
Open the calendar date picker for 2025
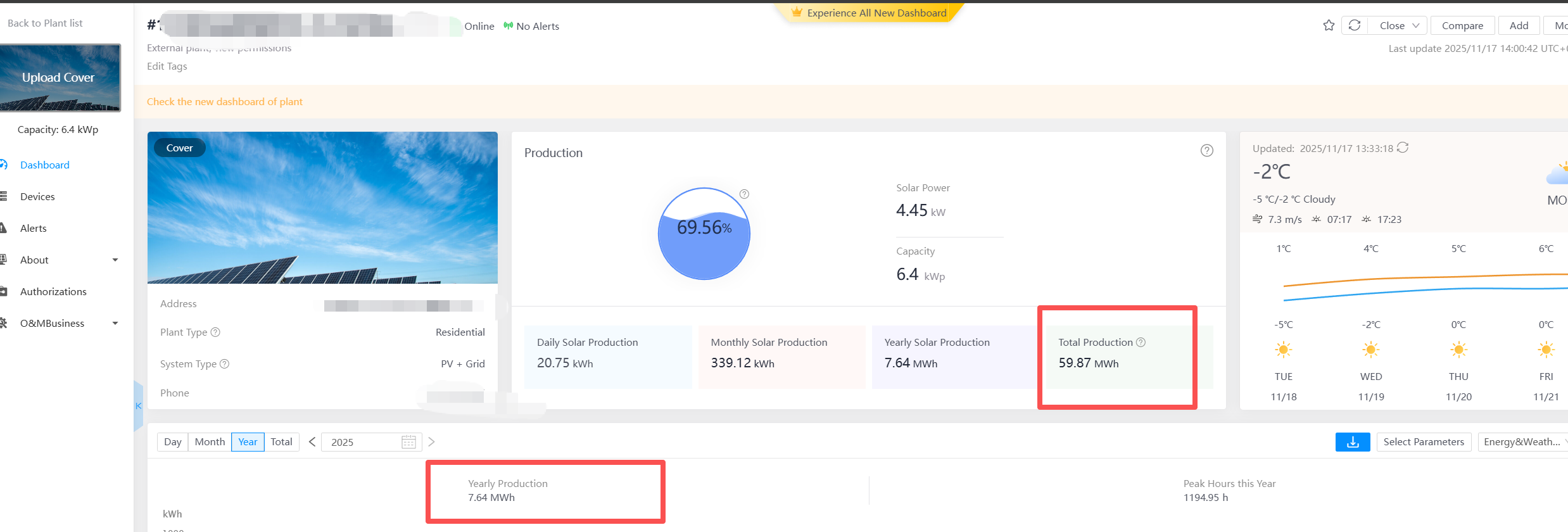(x=408, y=442)
